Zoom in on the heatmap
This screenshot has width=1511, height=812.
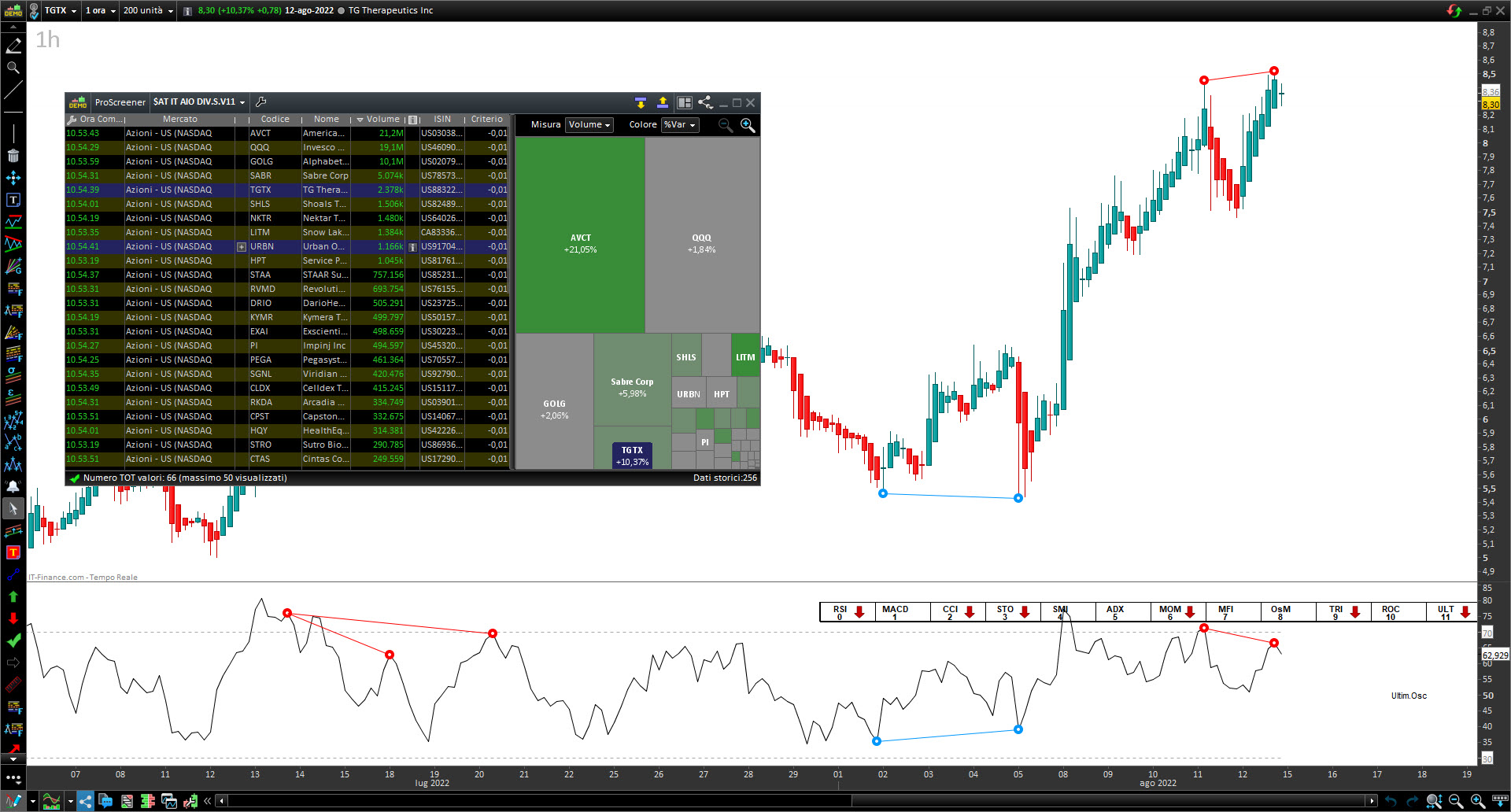pyautogui.click(x=748, y=125)
